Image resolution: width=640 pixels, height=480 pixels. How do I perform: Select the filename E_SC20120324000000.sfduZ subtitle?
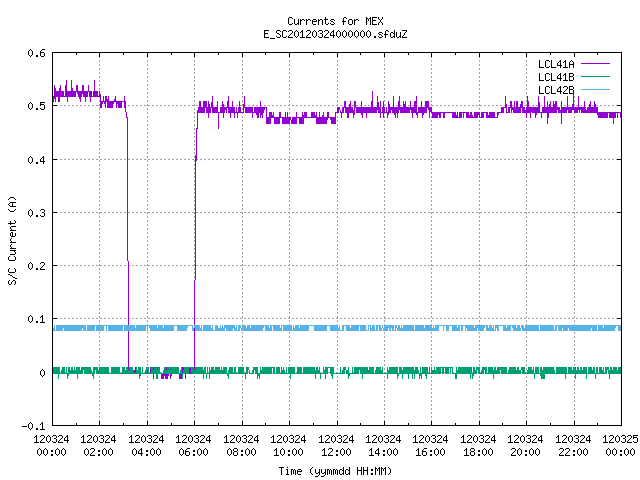(335, 34)
